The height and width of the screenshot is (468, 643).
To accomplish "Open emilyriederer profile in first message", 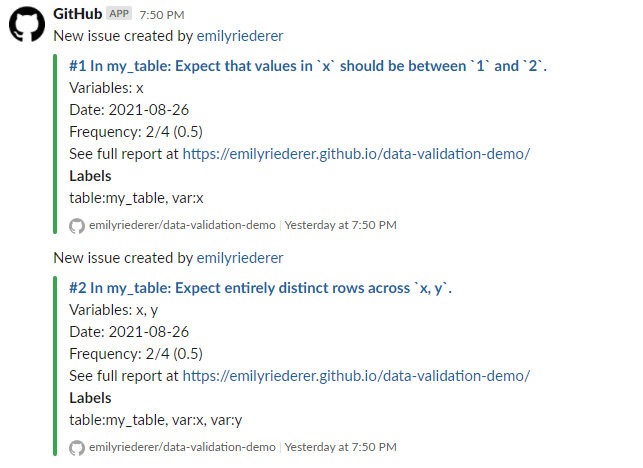I will [x=240, y=36].
